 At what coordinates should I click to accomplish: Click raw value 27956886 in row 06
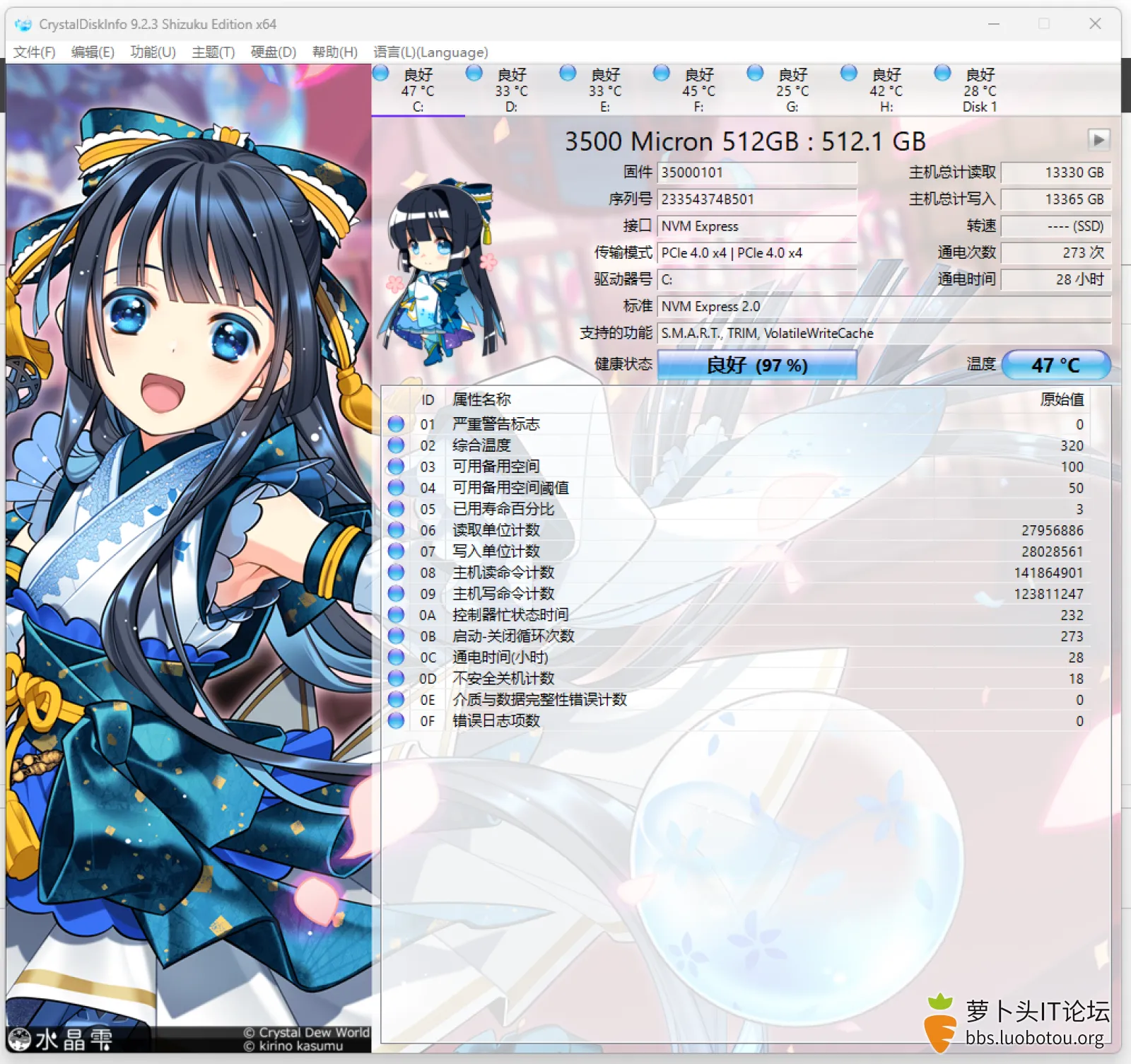pos(1052,530)
